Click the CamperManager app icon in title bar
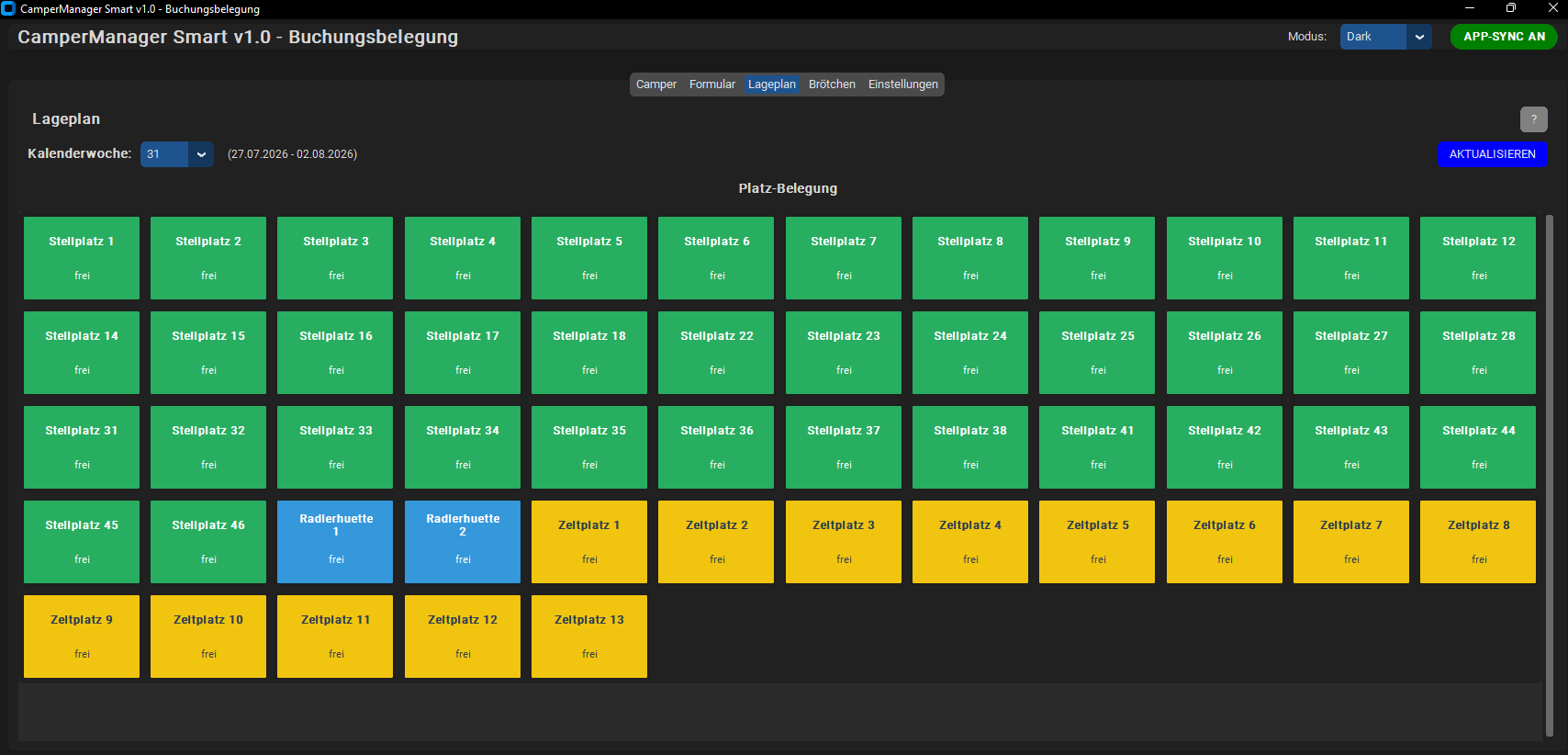Image resolution: width=1568 pixels, height=755 pixels. pos(8,8)
